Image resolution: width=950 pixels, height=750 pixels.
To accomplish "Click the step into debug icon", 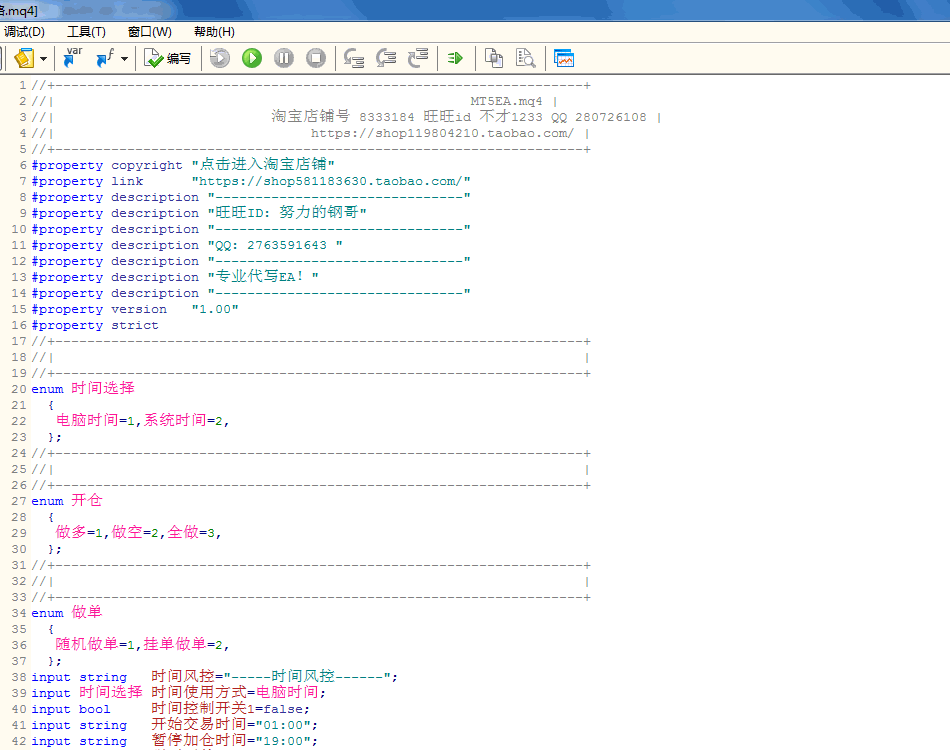I will tap(354, 58).
